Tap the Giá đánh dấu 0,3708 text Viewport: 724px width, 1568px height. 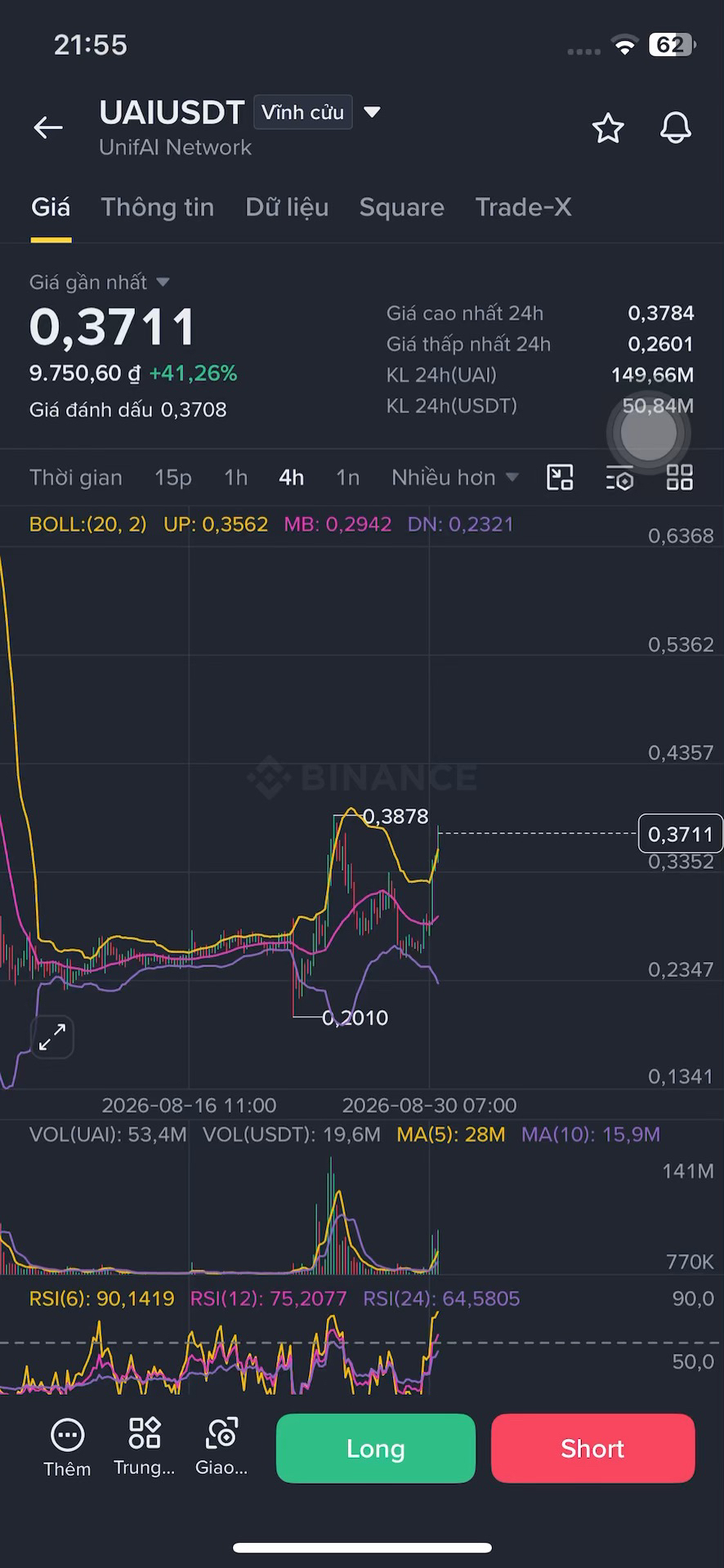128,409
